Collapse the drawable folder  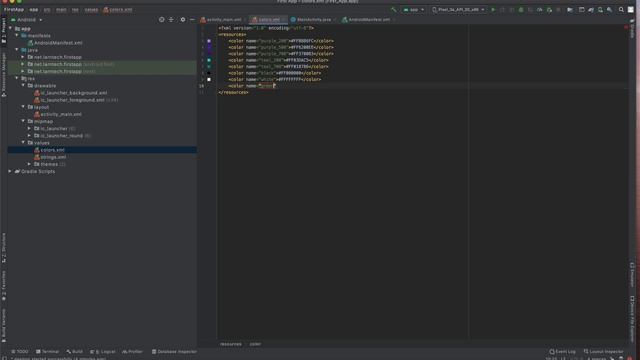pyautogui.click(x=23, y=86)
